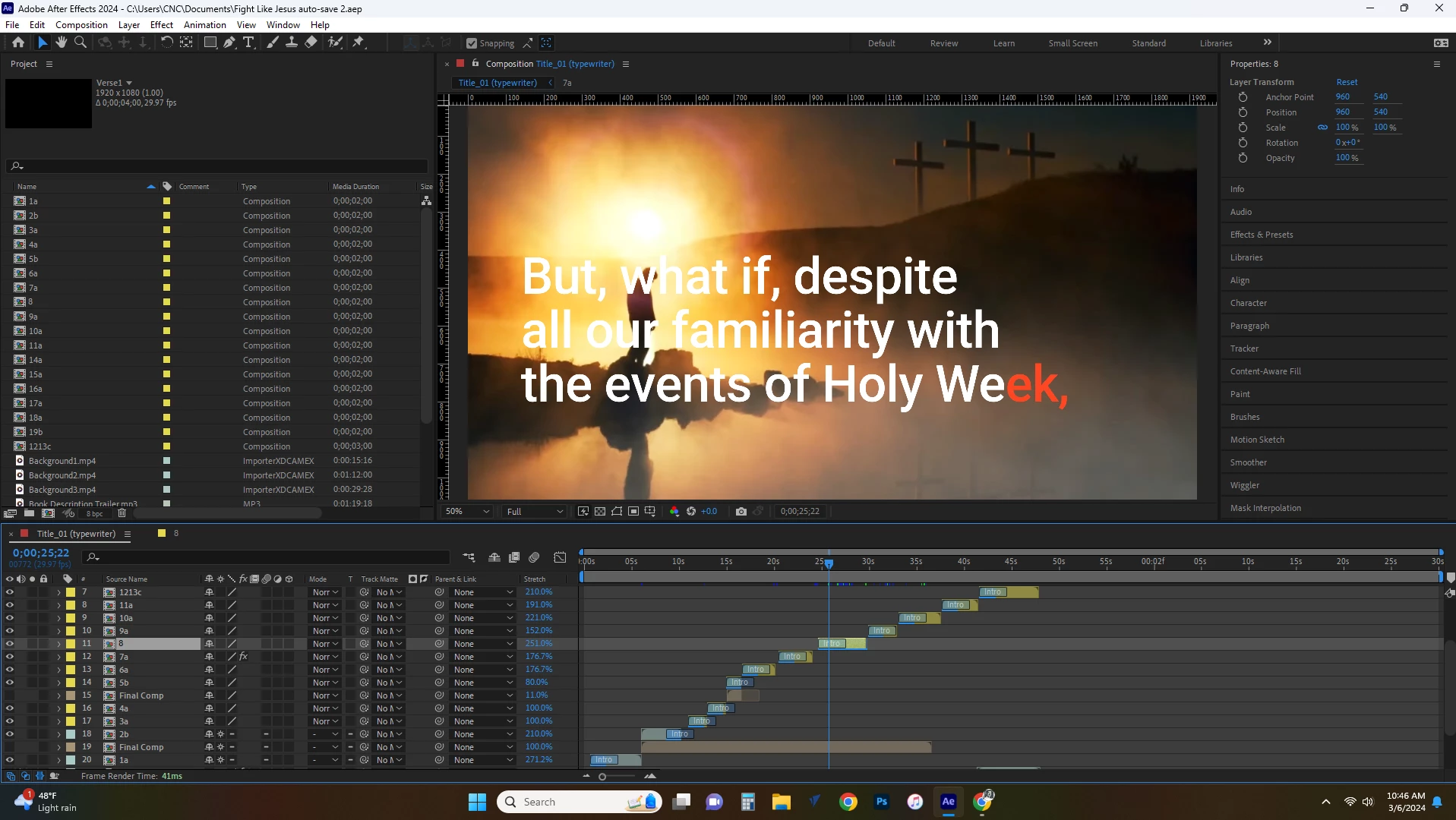
Task: Select the Brush tool
Action: (x=273, y=43)
